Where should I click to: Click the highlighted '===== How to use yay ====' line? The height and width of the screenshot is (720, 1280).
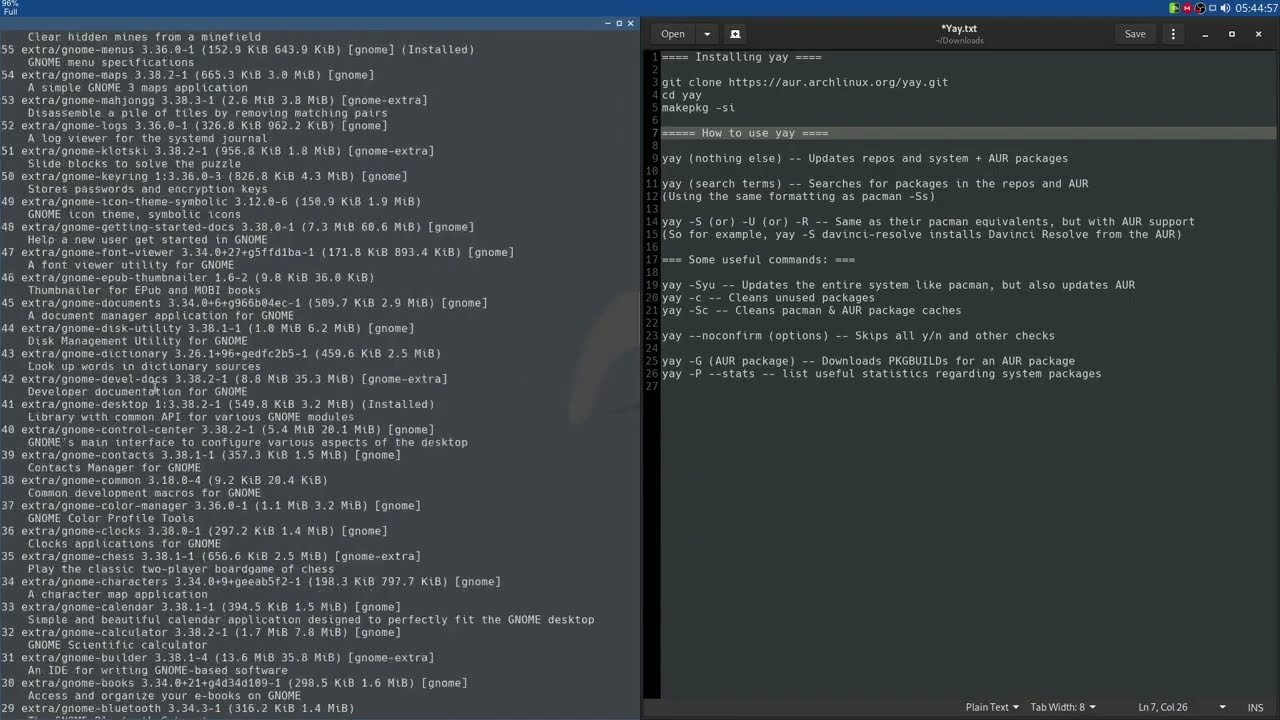coord(744,133)
